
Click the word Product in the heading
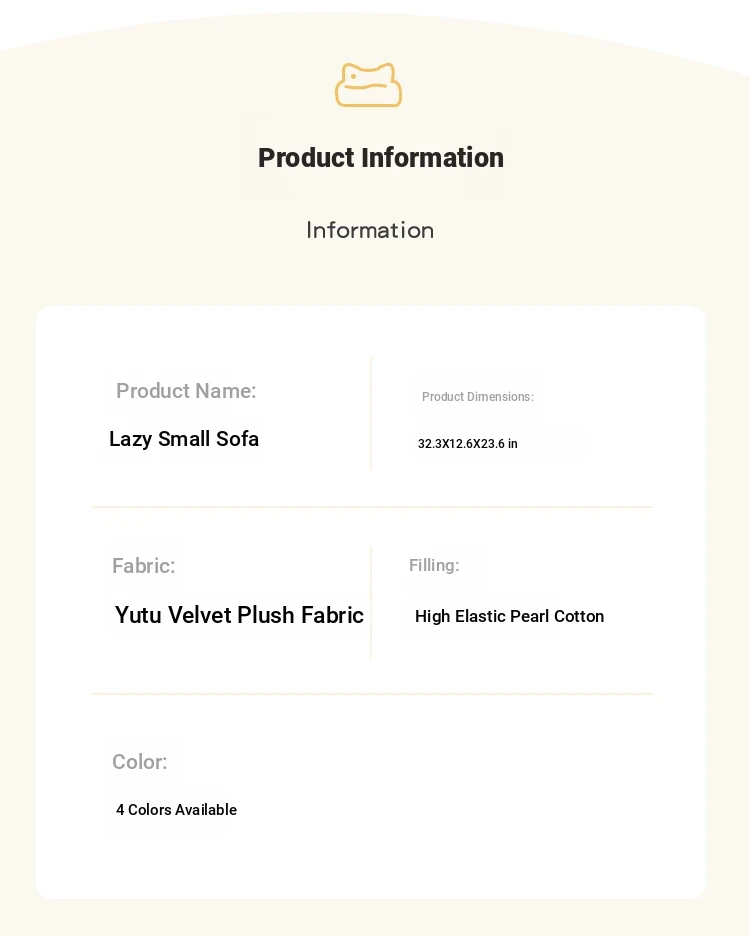[x=306, y=158]
